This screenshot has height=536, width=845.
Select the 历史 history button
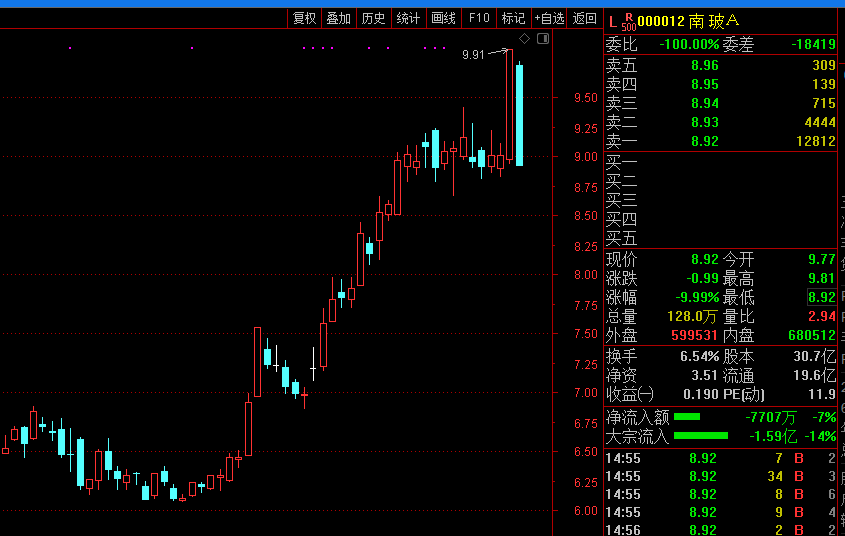(x=373, y=18)
